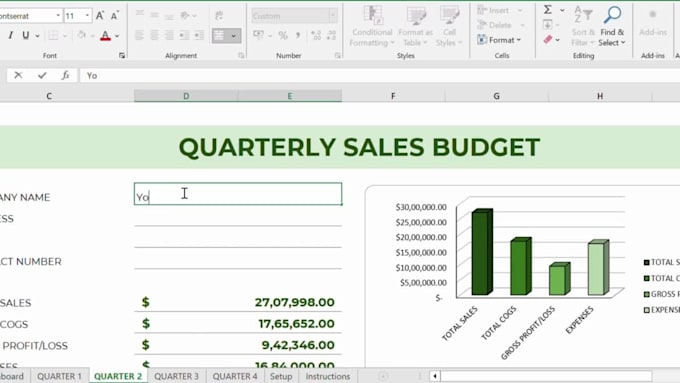This screenshot has height=383, width=680.
Task: Click the Wrap Text icon
Action: [219, 16]
